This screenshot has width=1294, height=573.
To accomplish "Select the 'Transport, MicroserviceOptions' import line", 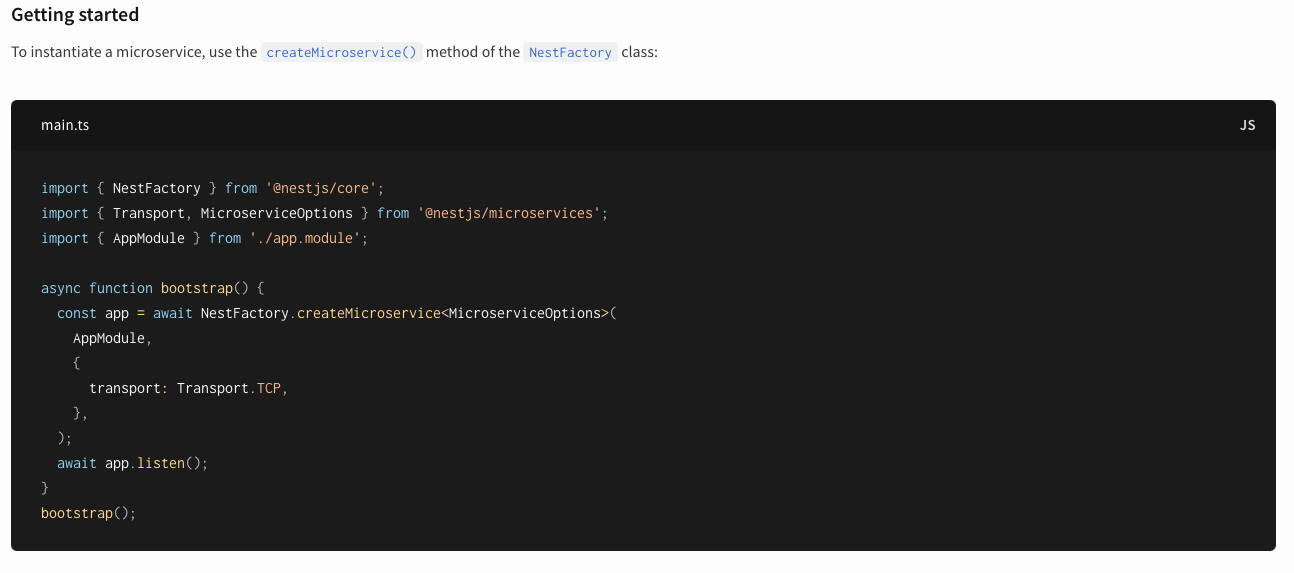I will tap(325, 213).
